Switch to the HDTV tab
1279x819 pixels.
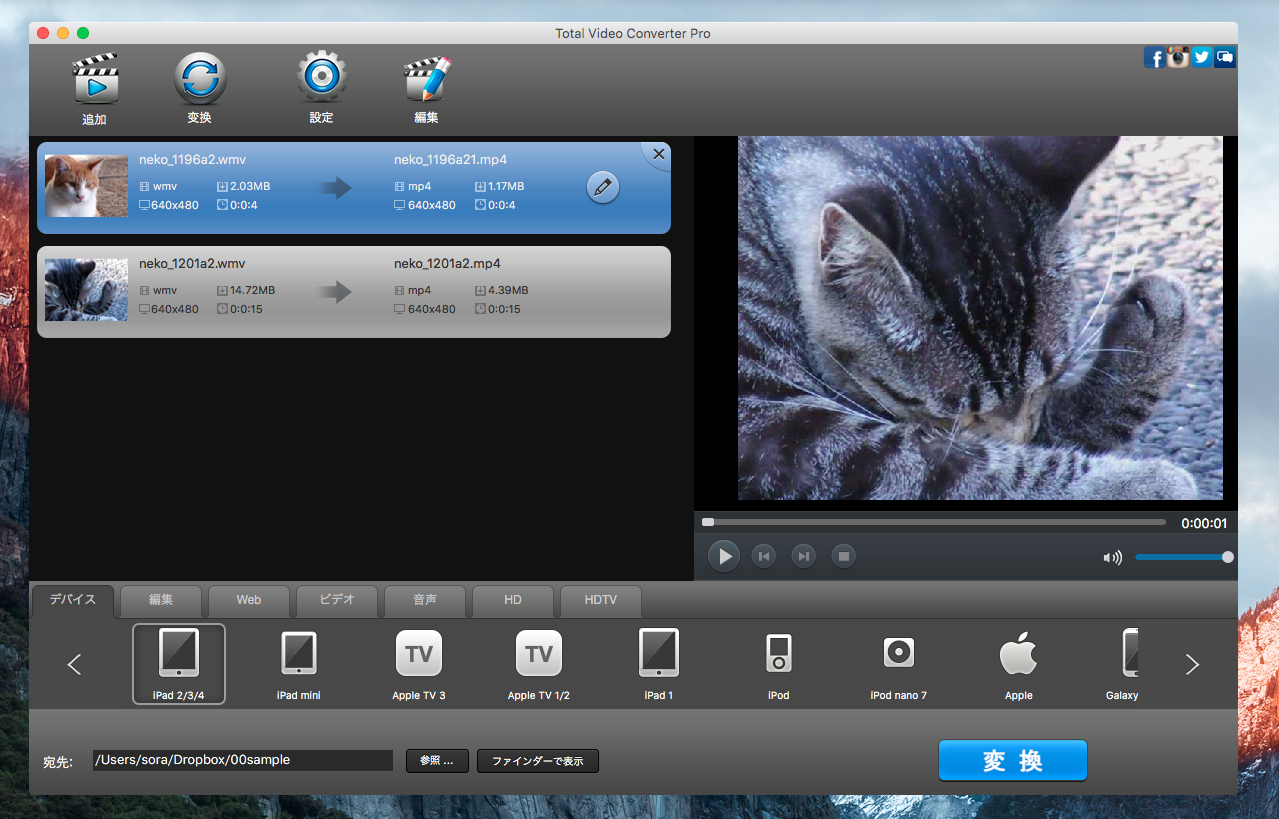600,600
